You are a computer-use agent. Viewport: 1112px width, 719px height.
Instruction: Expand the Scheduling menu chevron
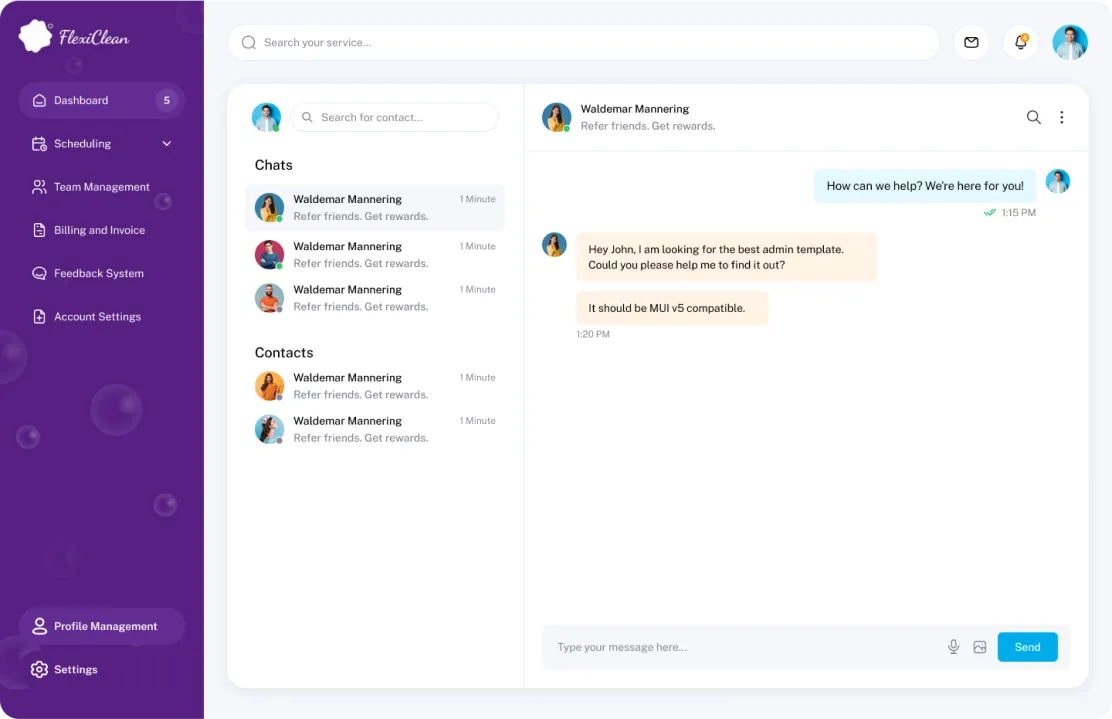coord(167,143)
